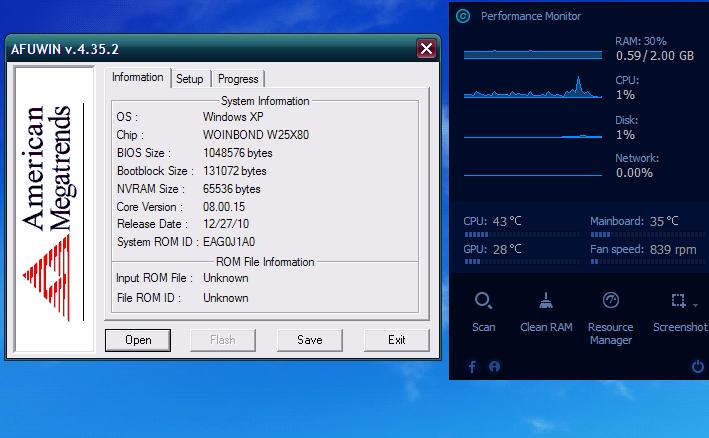Viewport: 709px width, 438px height.
Task: Click the '08.00.15' core version value
Action: pyautogui.click(x=224, y=207)
